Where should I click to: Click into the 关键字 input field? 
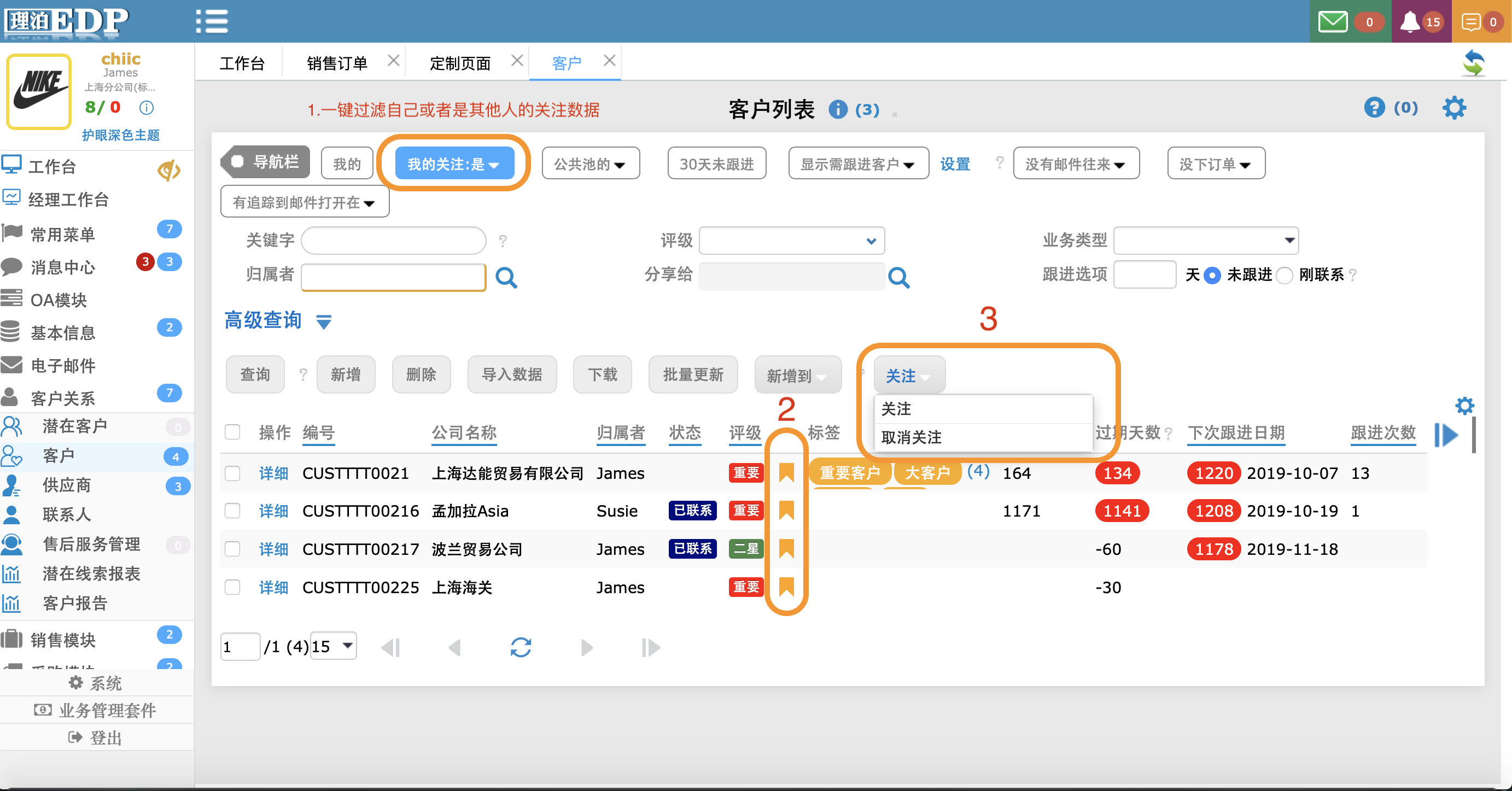point(393,241)
